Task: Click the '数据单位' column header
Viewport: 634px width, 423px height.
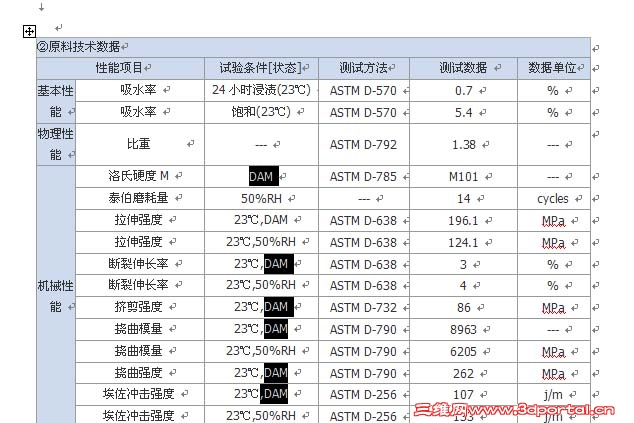Action: pyautogui.click(x=554, y=68)
